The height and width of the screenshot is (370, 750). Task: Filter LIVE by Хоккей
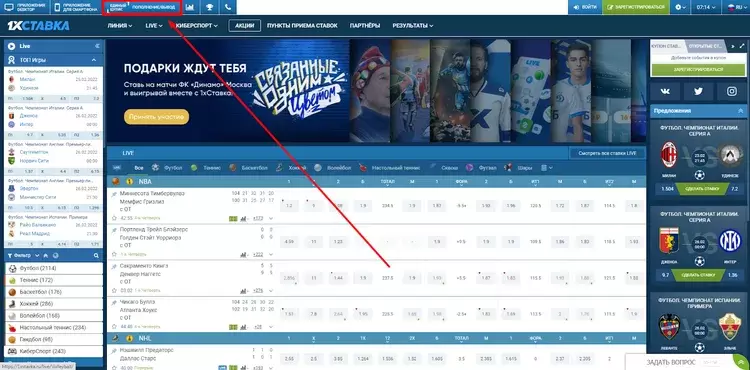click(x=291, y=168)
